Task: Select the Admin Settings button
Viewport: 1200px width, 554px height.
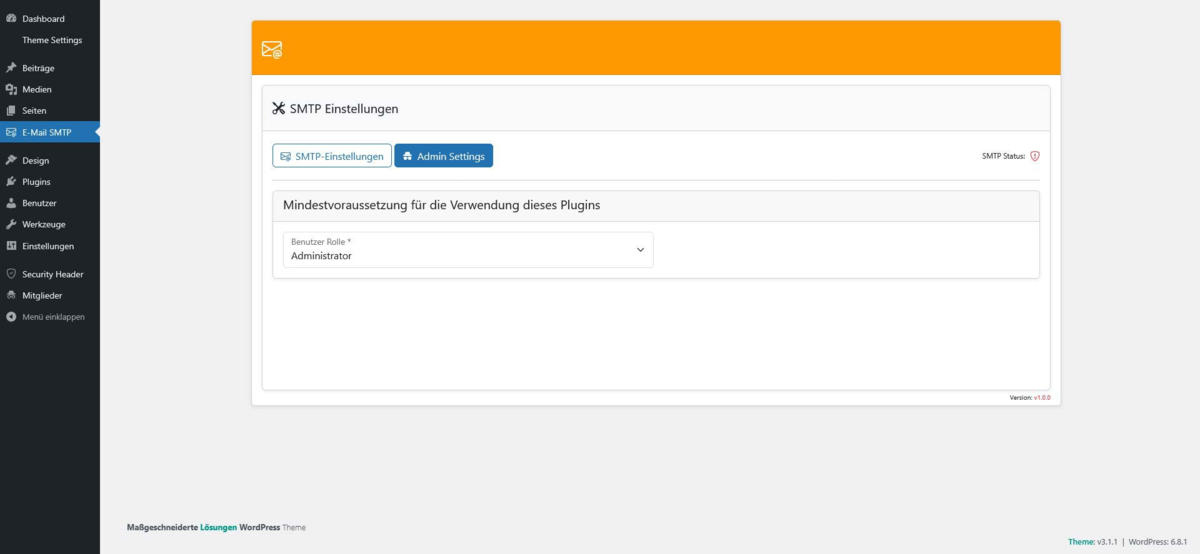Action: pyautogui.click(x=444, y=156)
